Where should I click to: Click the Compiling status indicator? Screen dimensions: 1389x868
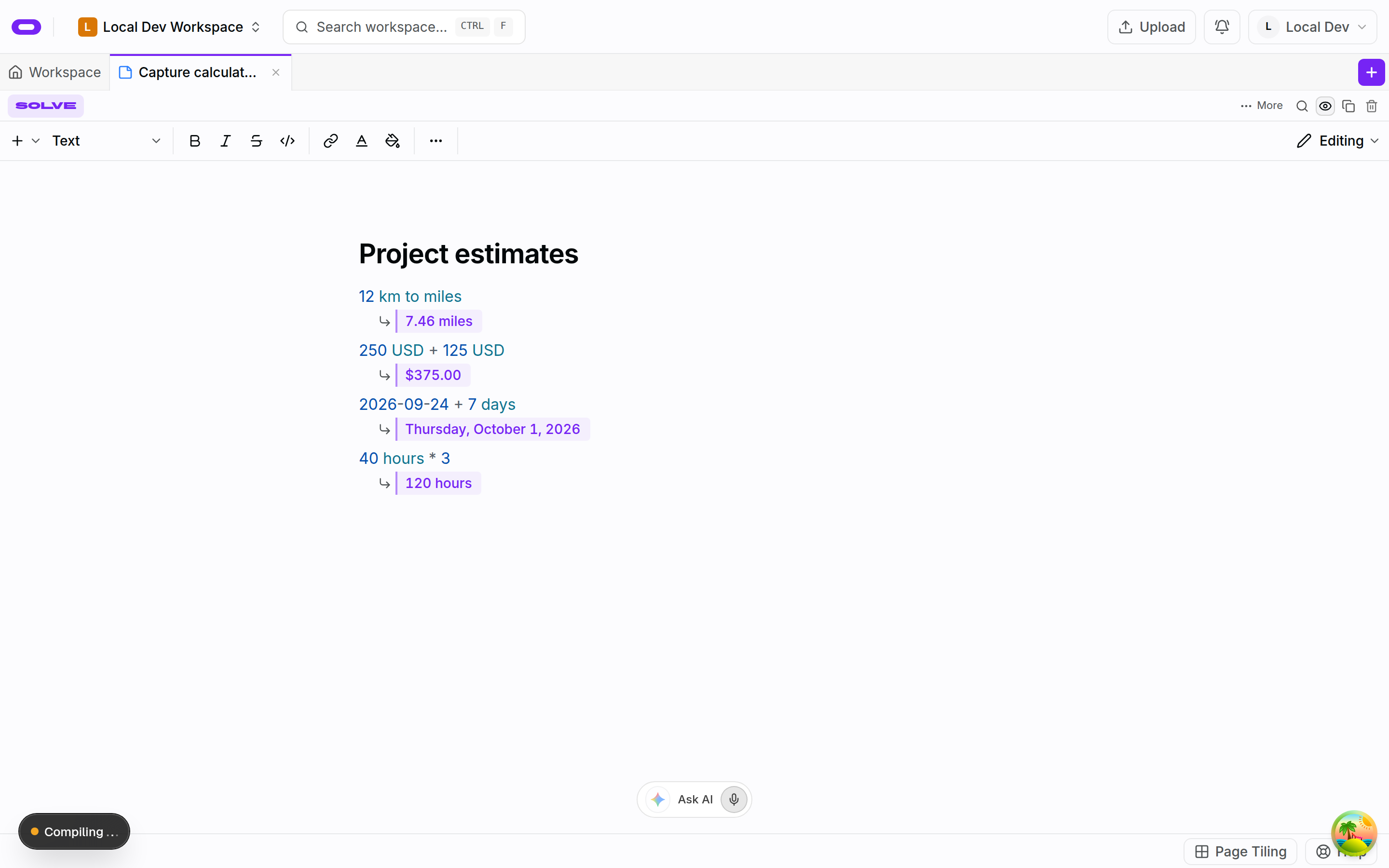pos(74,831)
